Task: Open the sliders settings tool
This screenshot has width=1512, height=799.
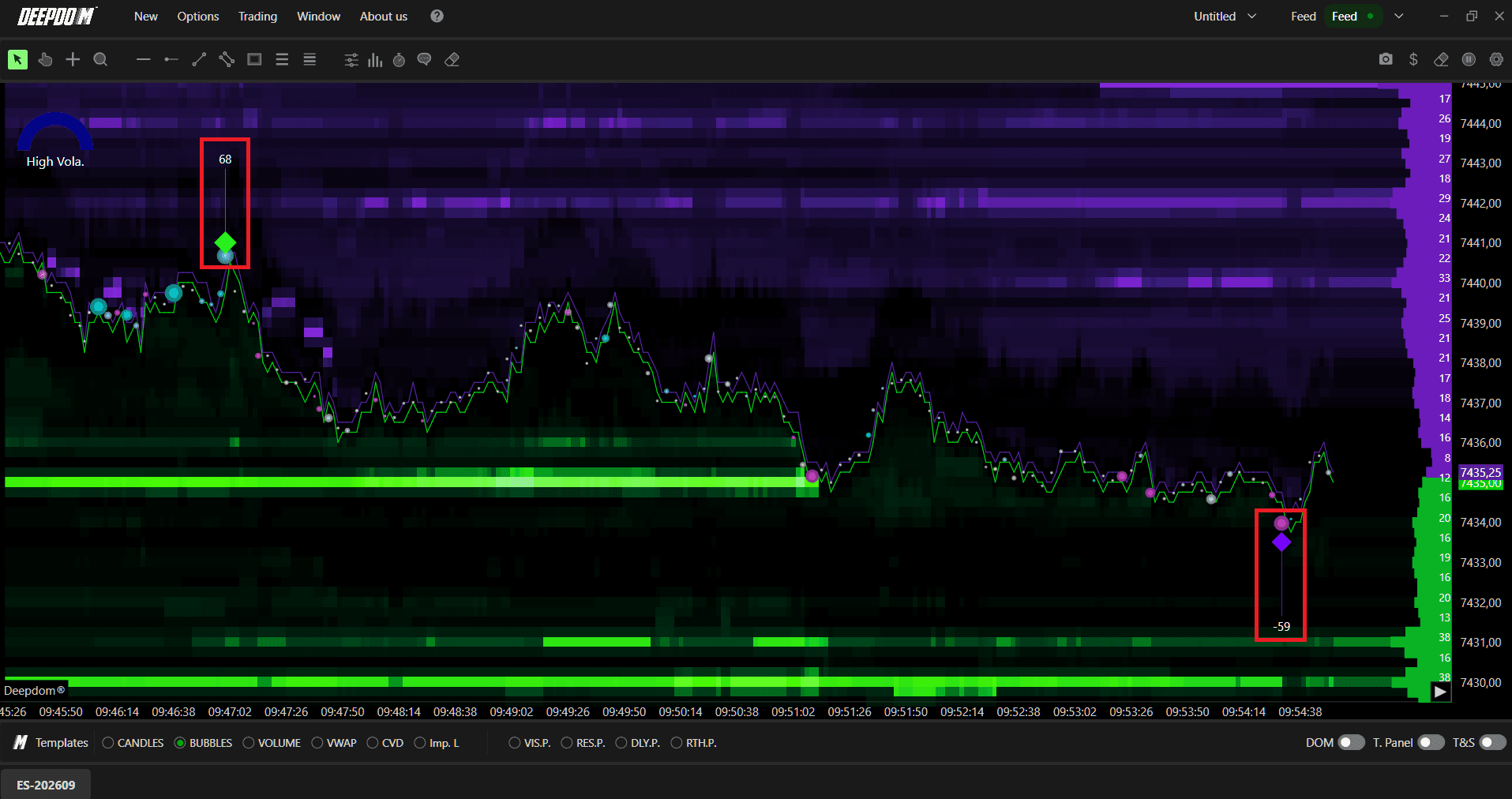Action: tap(351, 60)
